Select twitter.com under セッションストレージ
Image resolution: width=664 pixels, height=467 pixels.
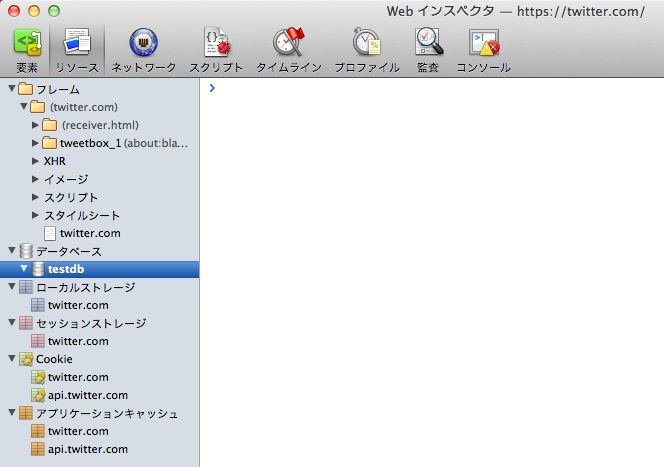[78, 341]
